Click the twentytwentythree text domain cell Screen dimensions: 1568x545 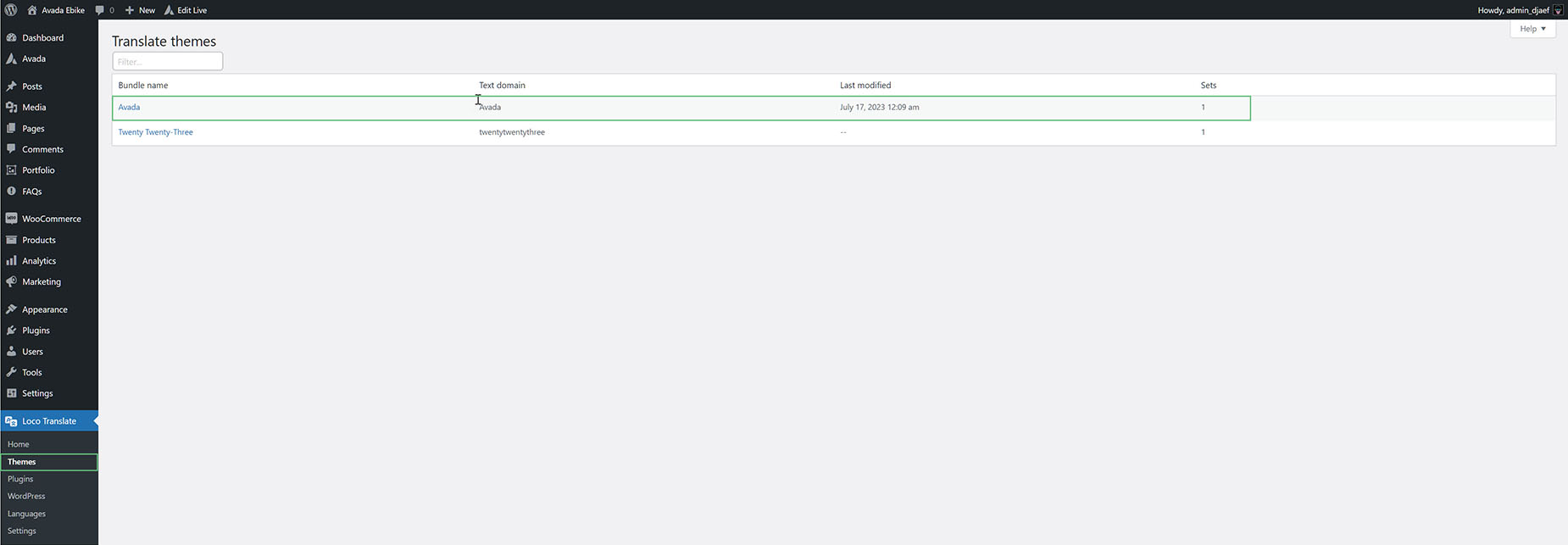(512, 132)
